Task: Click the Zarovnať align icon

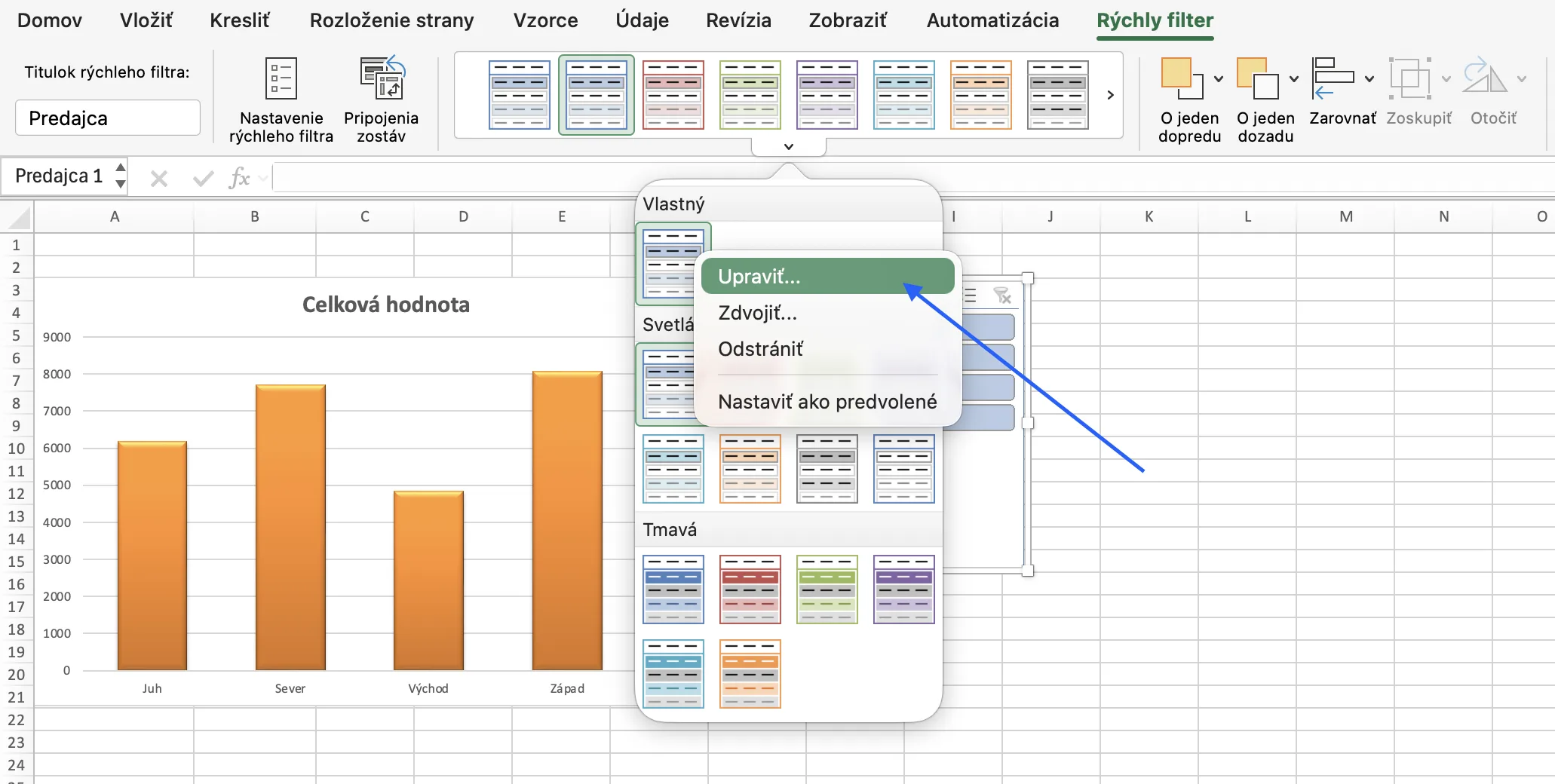Action: coord(1333,78)
